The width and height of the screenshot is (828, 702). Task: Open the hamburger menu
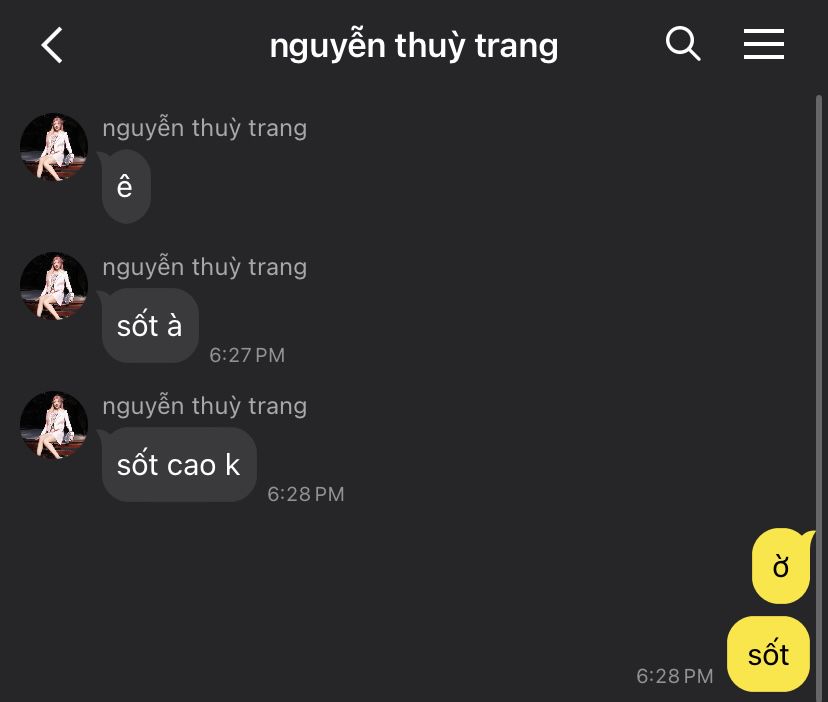point(764,44)
